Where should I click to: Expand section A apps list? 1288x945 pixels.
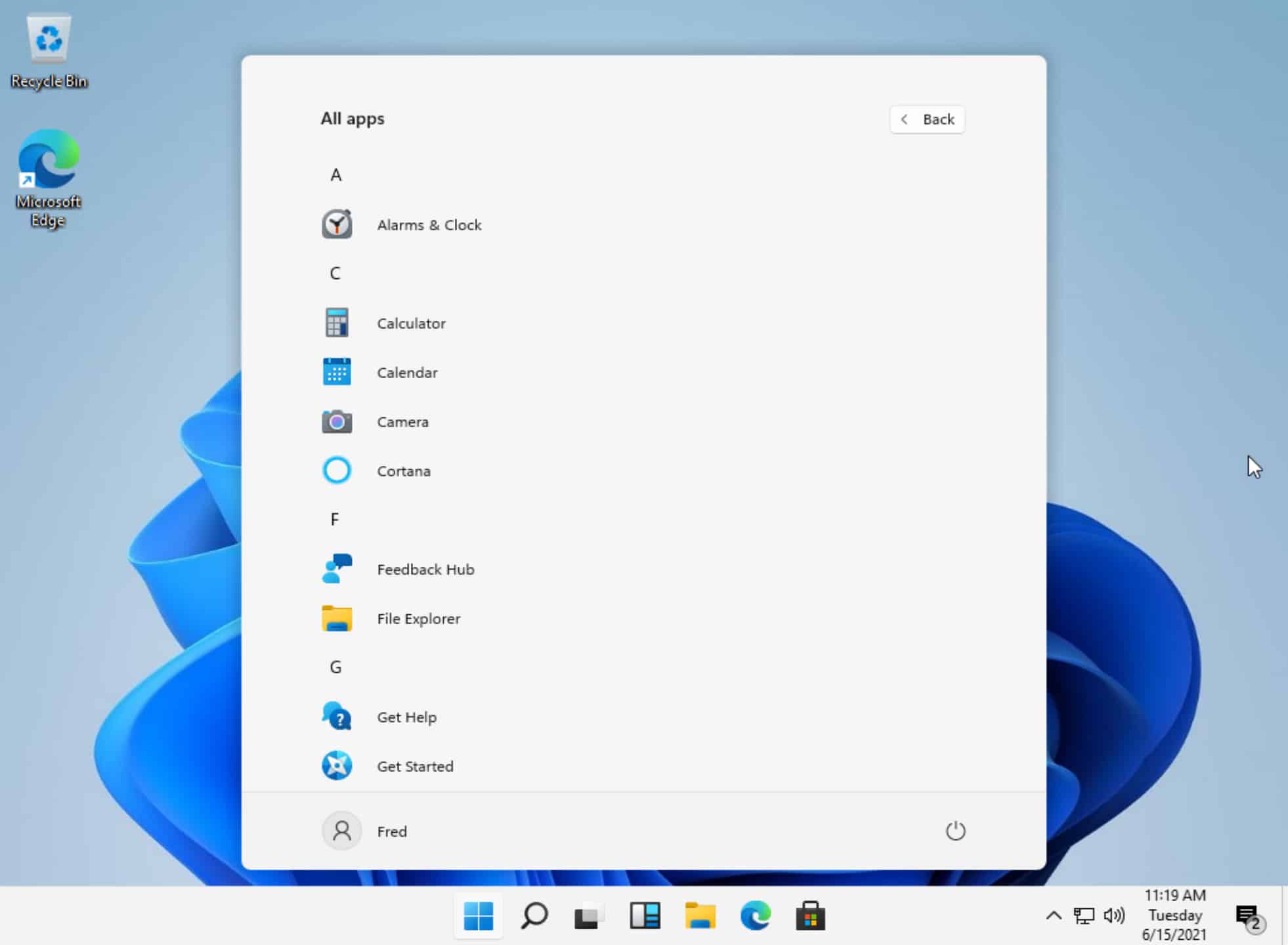click(336, 174)
